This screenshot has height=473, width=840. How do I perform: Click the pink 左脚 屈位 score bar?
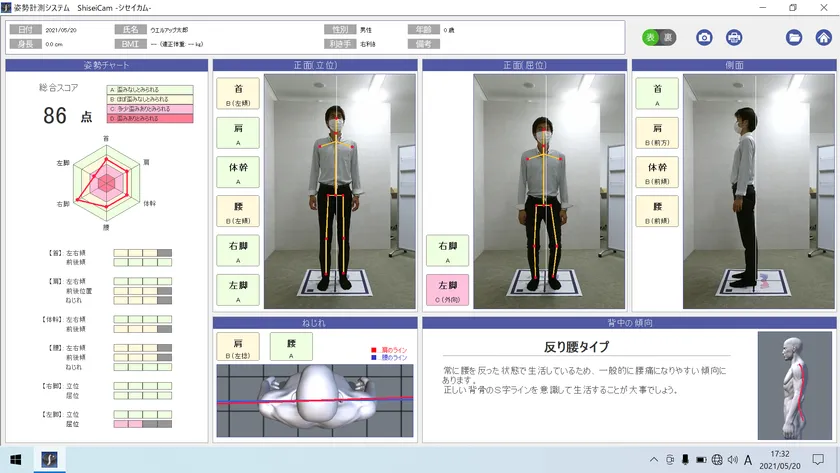point(142,424)
